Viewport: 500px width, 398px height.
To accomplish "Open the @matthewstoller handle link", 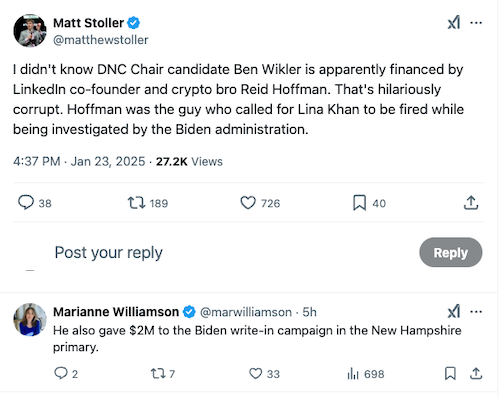I will click(101, 40).
